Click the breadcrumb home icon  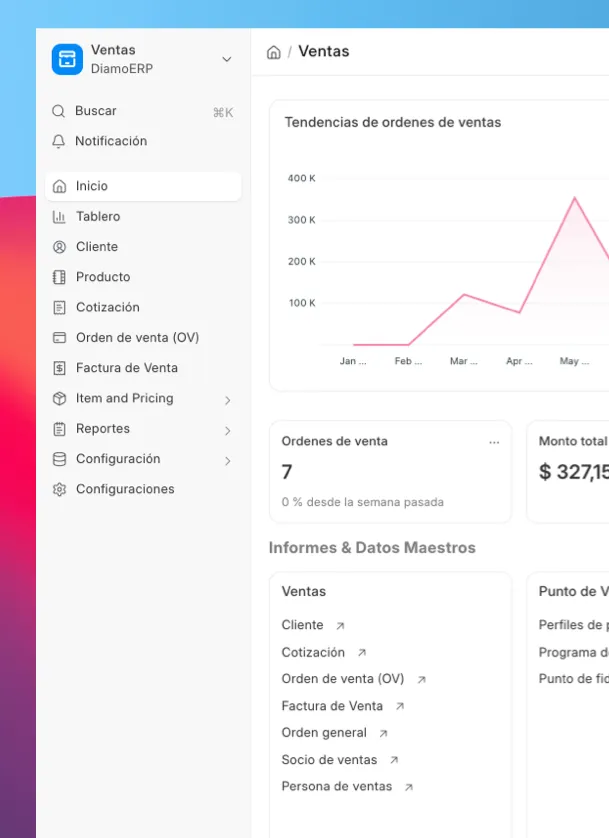(274, 52)
